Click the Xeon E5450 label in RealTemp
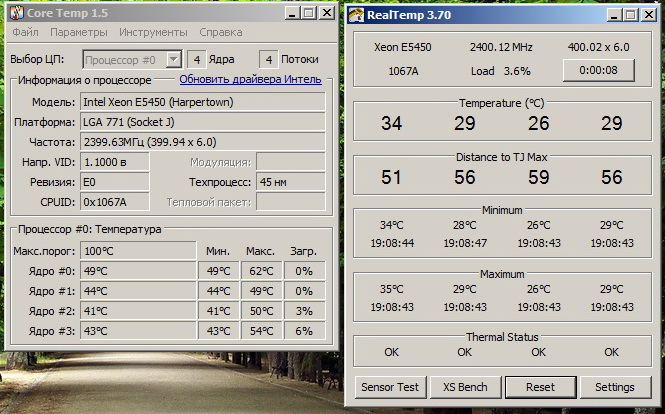Image resolution: width=665 pixels, height=414 pixels. 403,47
